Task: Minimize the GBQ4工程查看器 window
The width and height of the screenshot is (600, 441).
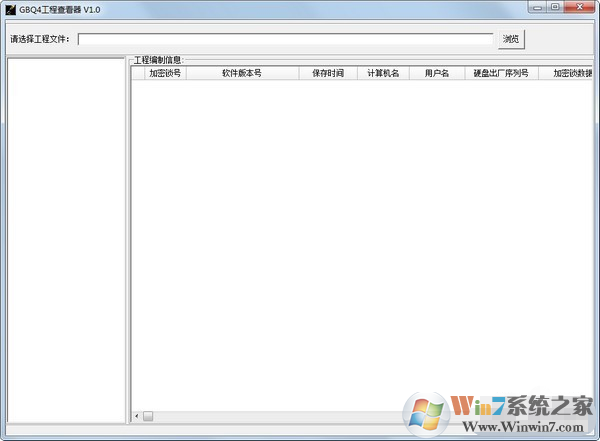Action: tap(538, 7)
